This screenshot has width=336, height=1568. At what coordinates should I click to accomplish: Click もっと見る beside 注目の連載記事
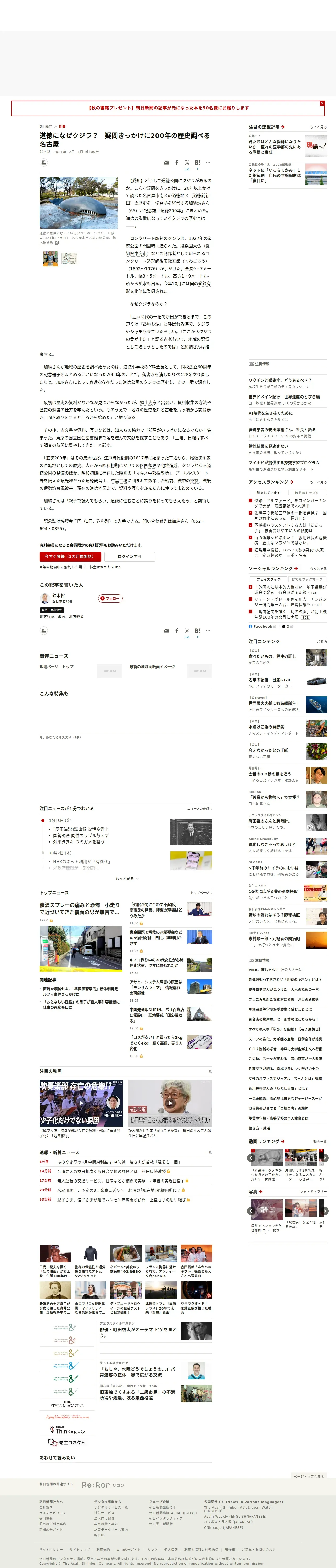pos(318,127)
